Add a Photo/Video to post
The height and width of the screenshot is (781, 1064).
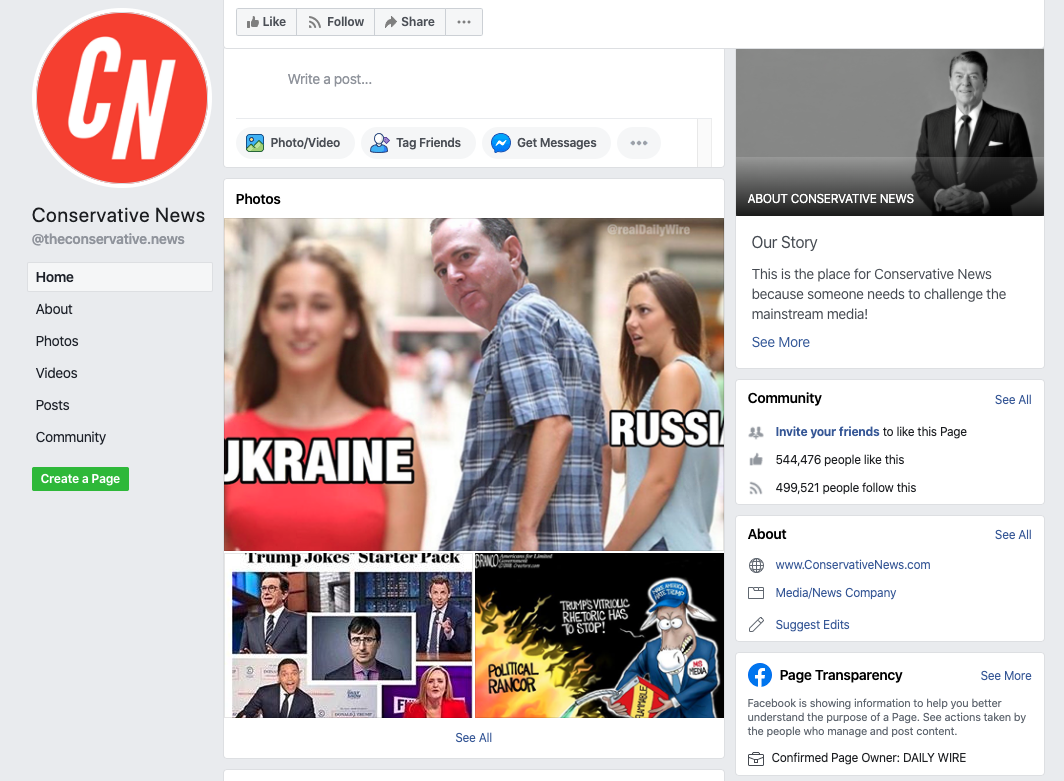tap(293, 143)
